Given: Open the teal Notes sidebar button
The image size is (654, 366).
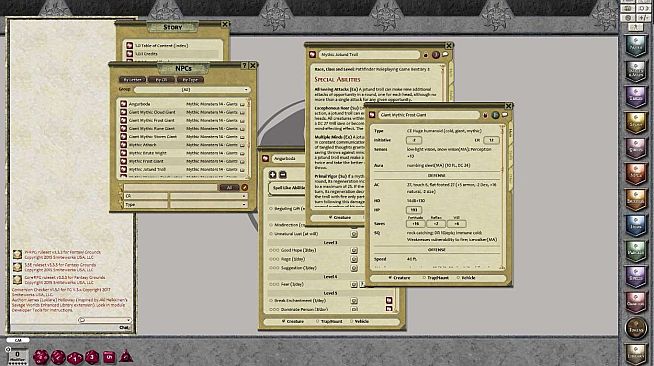Looking at the screenshot, I should 636,45.
